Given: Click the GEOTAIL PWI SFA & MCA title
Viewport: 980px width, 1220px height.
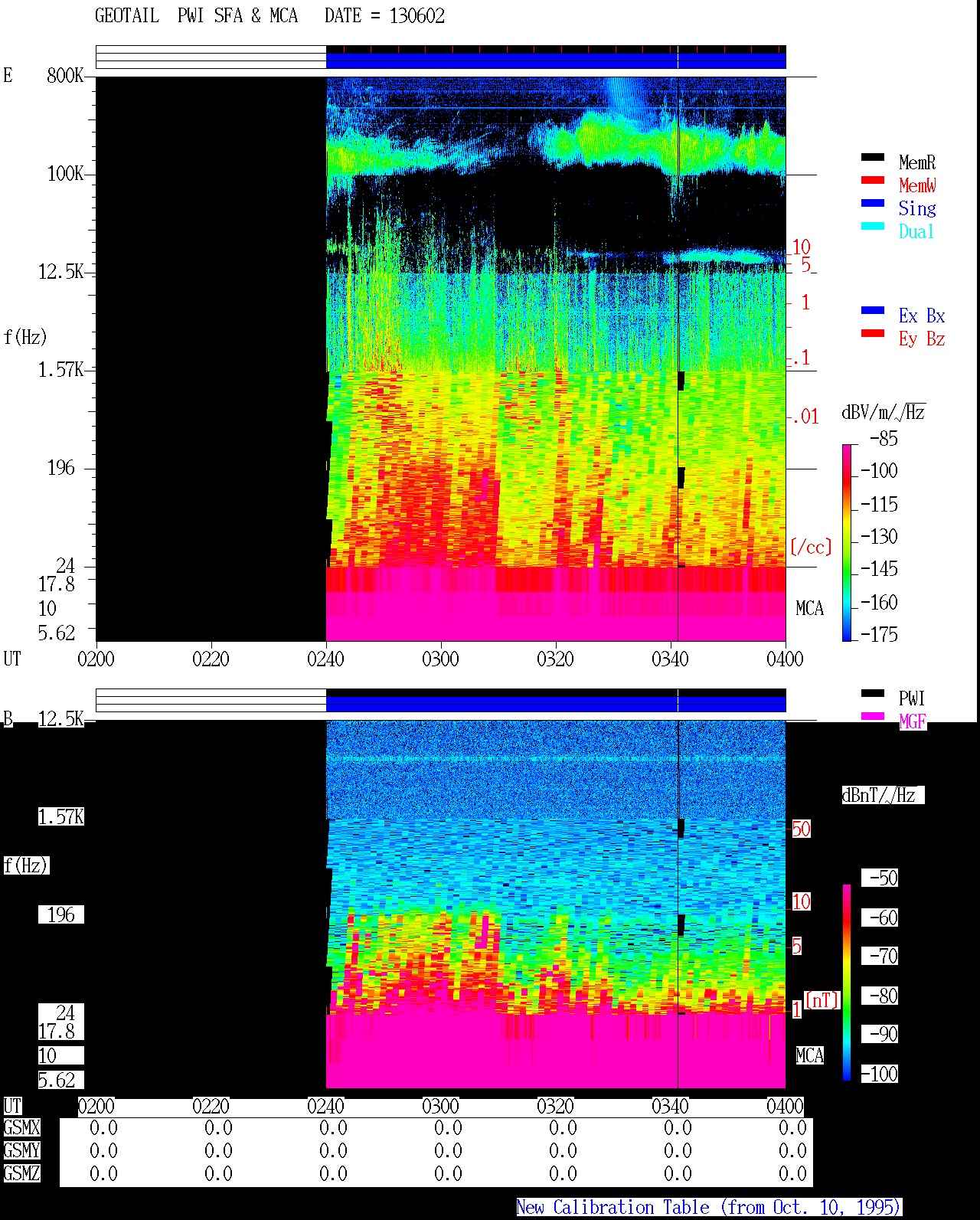Looking at the screenshot, I should [x=196, y=16].
